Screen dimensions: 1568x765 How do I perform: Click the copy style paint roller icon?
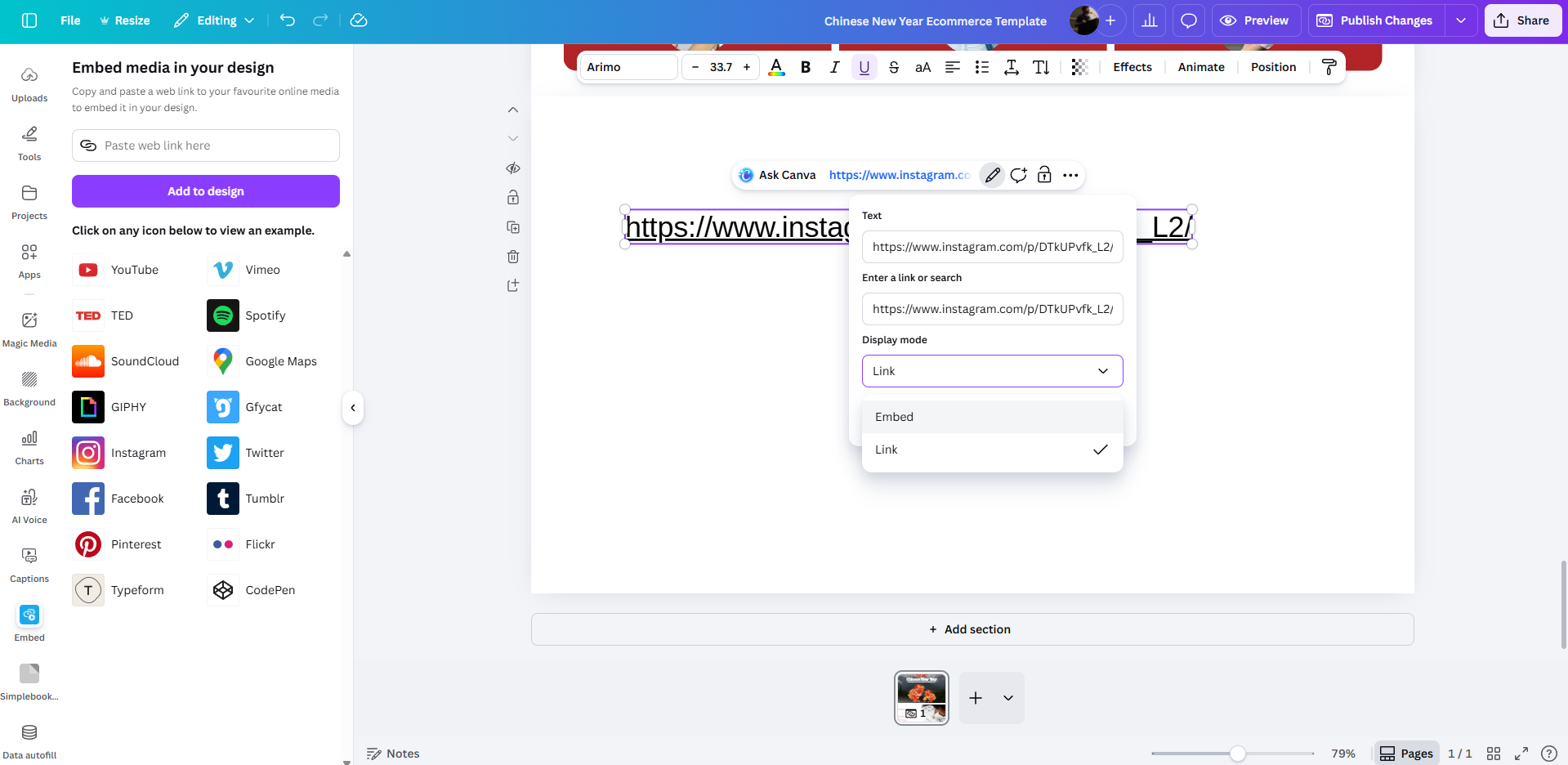[x=1329, y=67]
